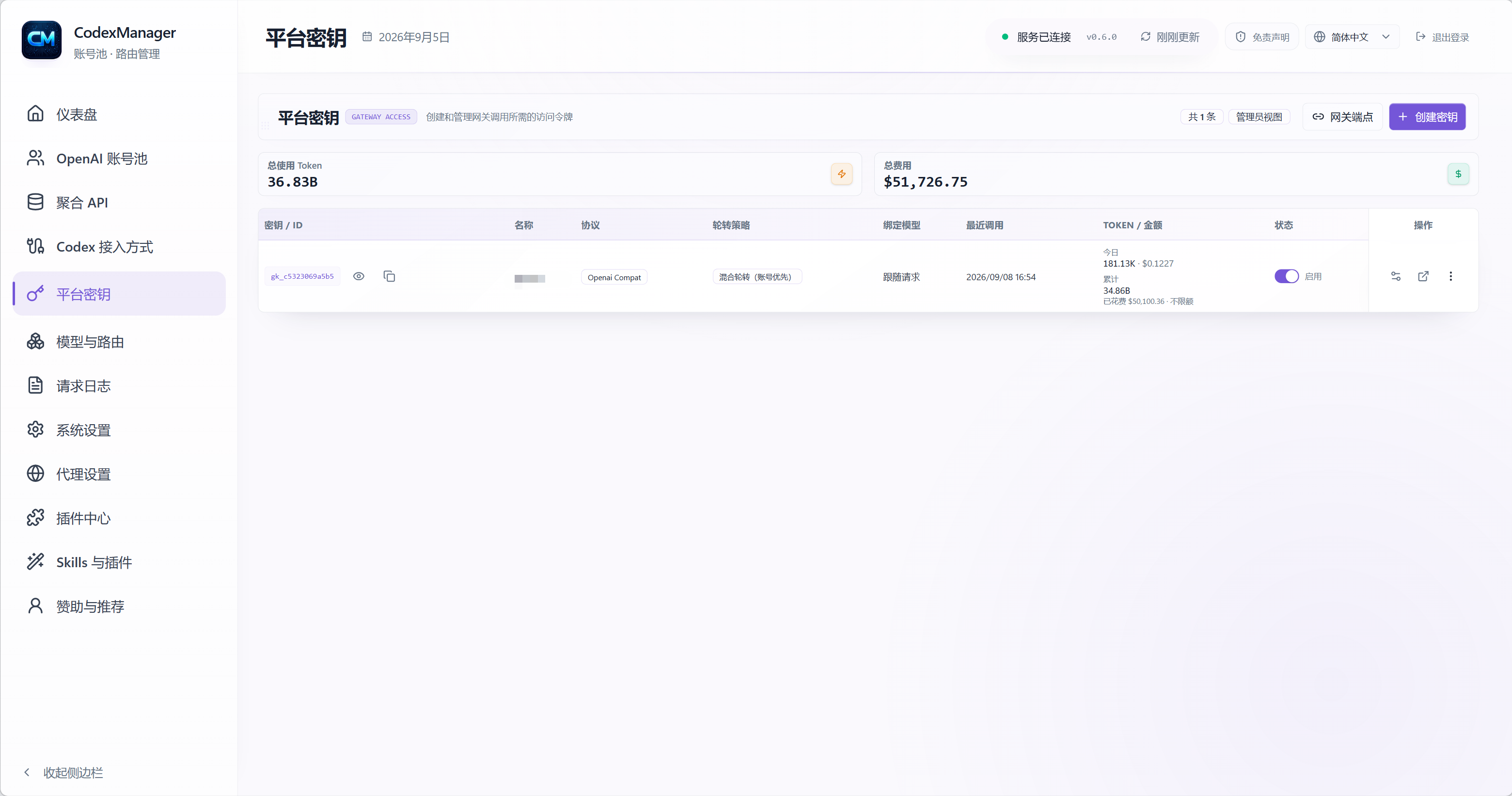Open 模型与路由 page
This screenshot has height=796, width=1512.
click(x=119, y=342)
